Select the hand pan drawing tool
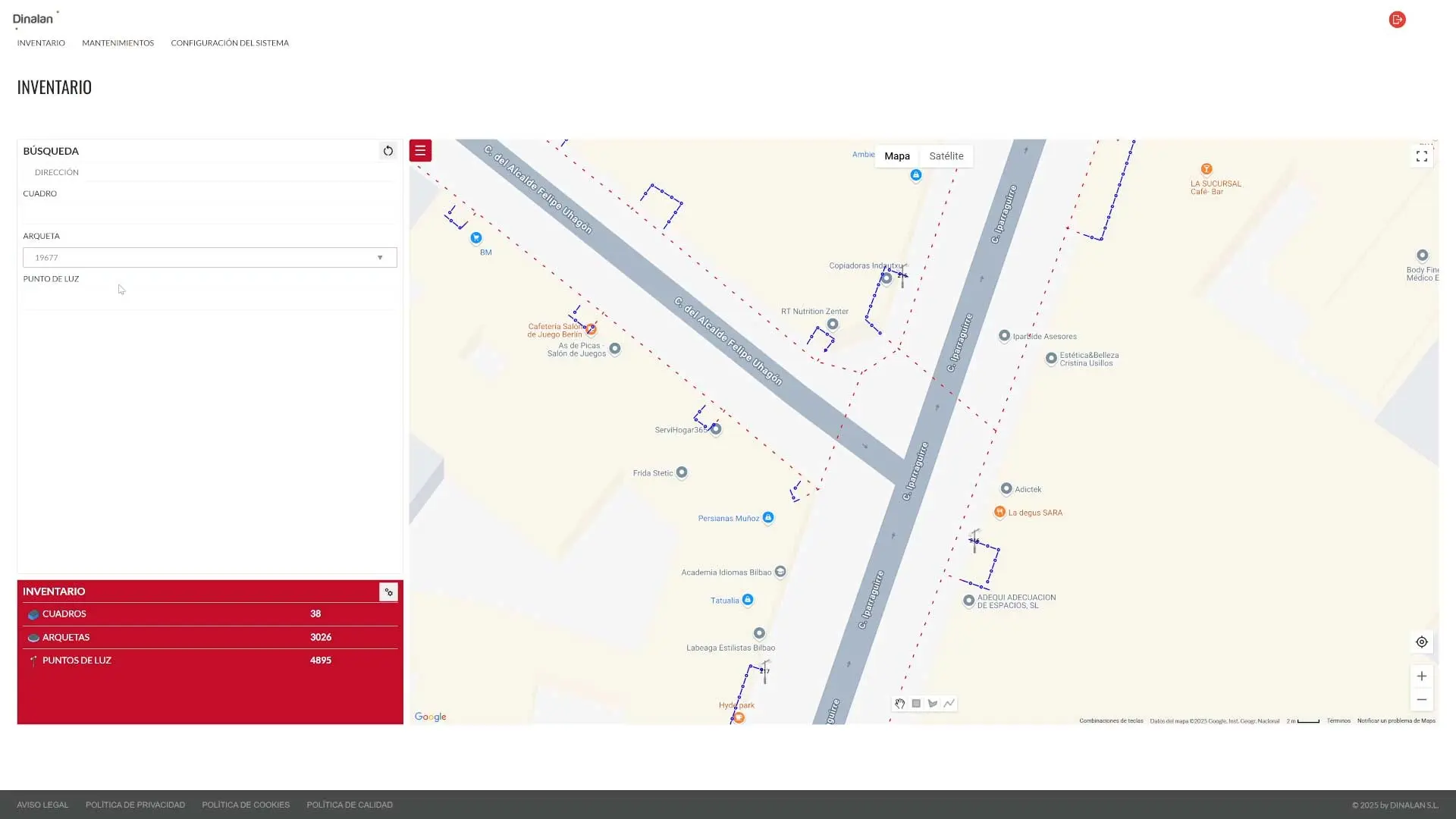 point(899,704)
